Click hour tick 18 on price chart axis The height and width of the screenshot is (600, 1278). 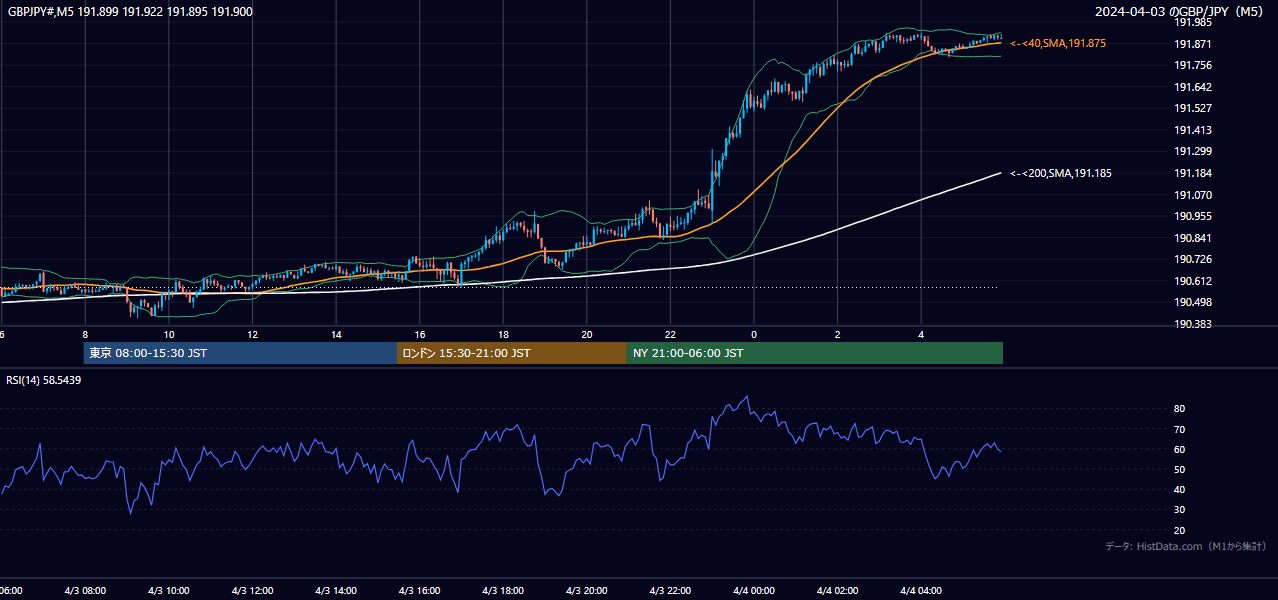point(504,334)
